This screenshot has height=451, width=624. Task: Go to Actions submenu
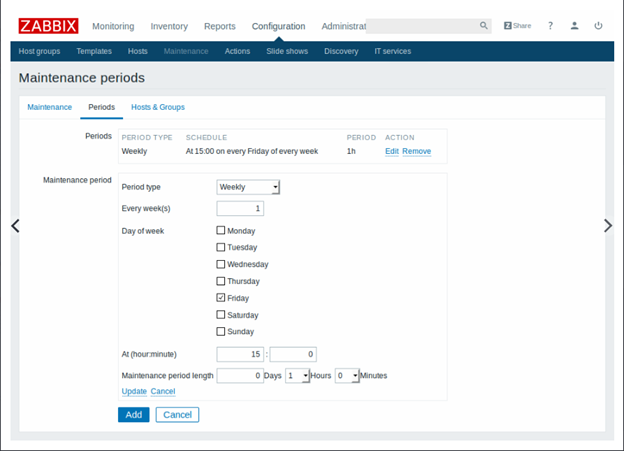[237, 51]
